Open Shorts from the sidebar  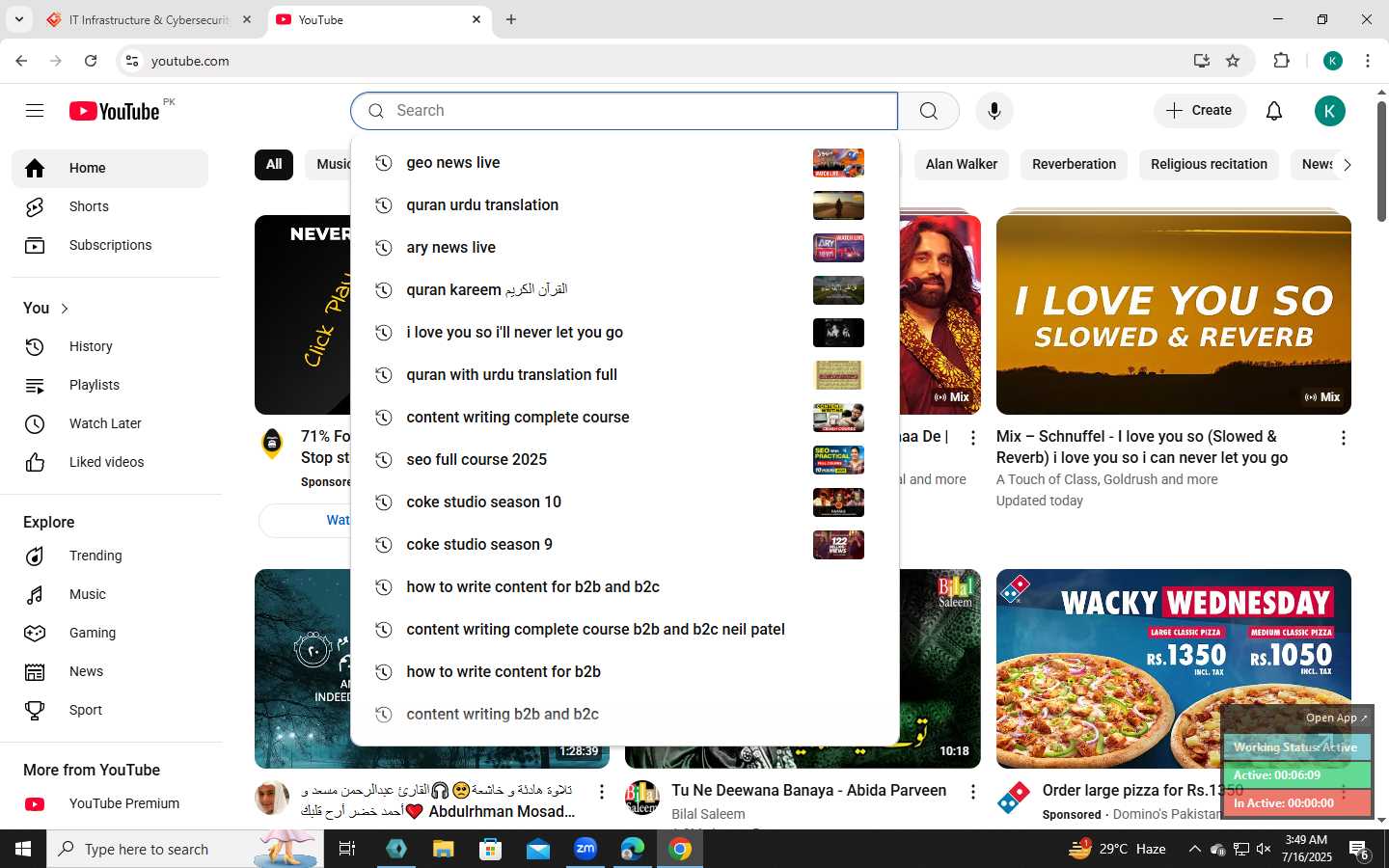point(110,206)
